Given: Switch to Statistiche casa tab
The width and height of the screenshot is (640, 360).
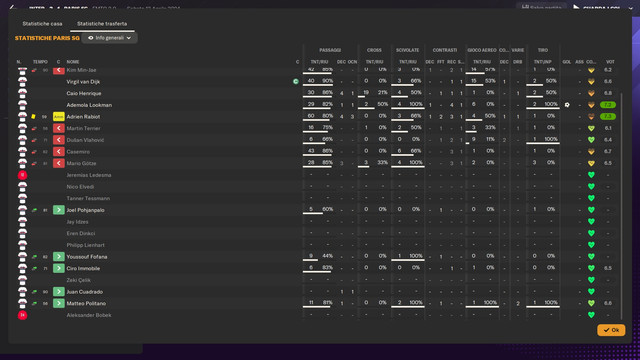Looking at the screenshot, I should [x=42, y=24].
